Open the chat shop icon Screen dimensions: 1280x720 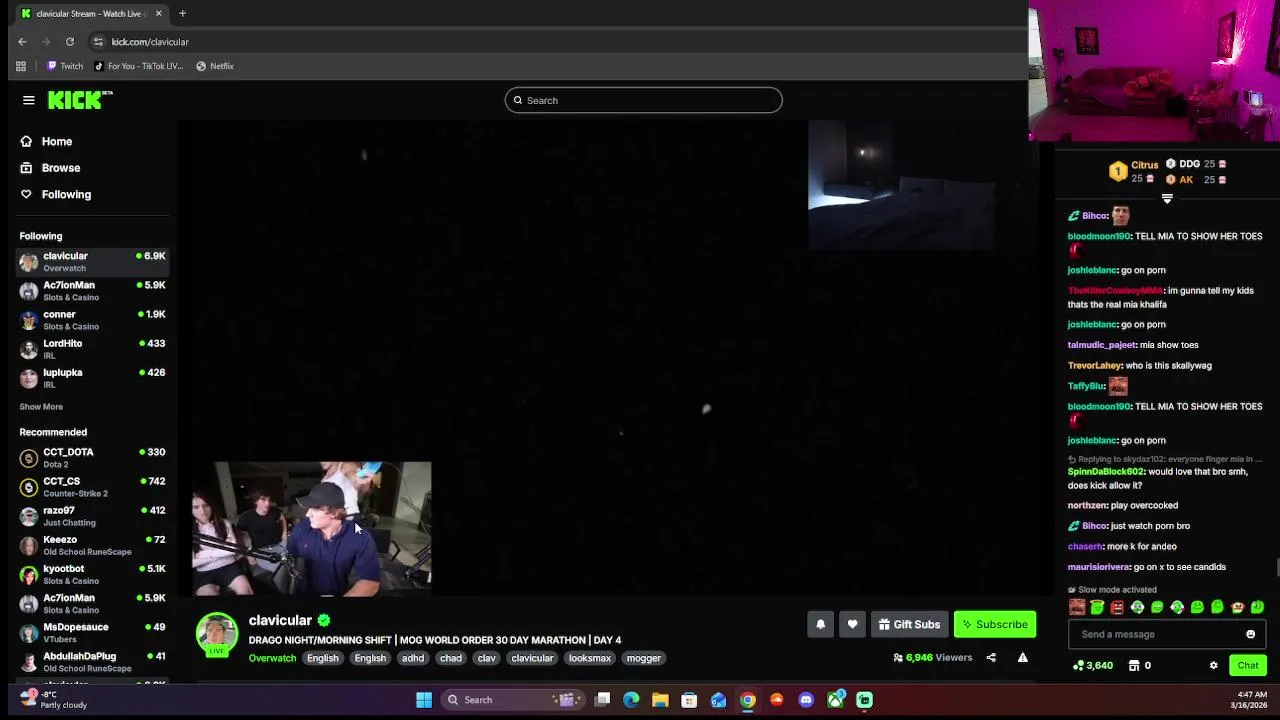pyautogui.click(x=1133, y=665)
